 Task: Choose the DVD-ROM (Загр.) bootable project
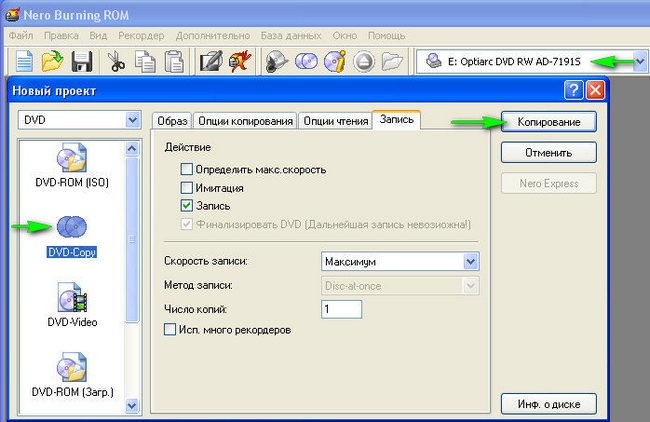pyautogui.click(x=72, y=375)
